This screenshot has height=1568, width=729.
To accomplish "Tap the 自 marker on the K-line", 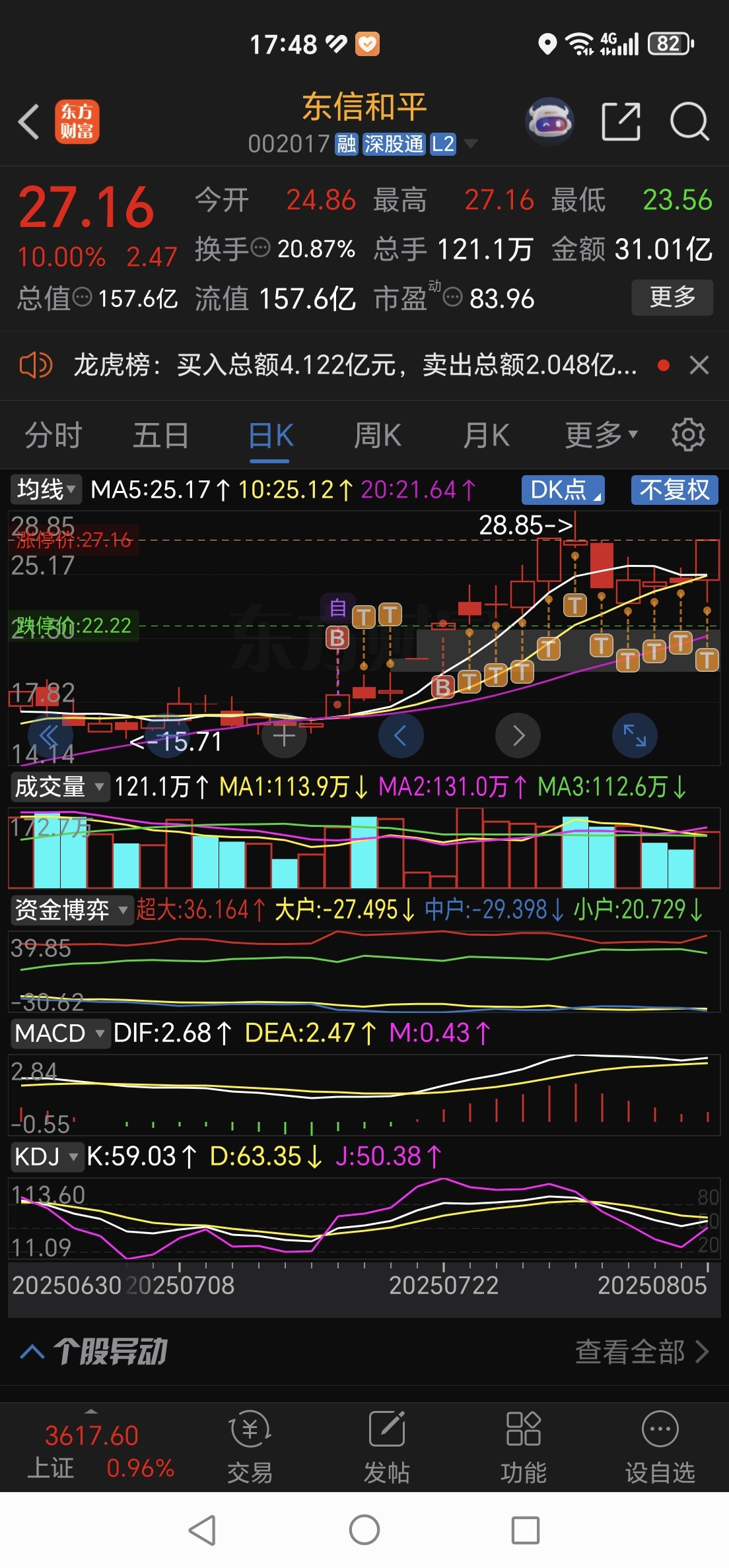I will (x=337, y=607).
